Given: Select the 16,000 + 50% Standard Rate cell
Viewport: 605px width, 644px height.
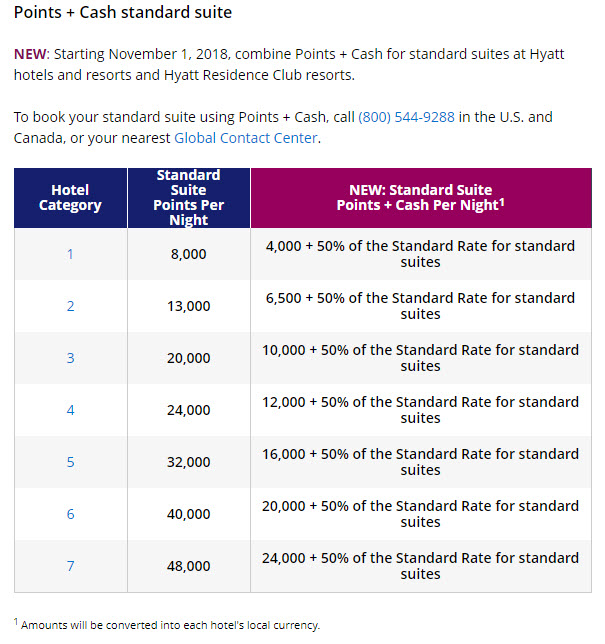Looking at the screenshot, I should pos(420,462).
